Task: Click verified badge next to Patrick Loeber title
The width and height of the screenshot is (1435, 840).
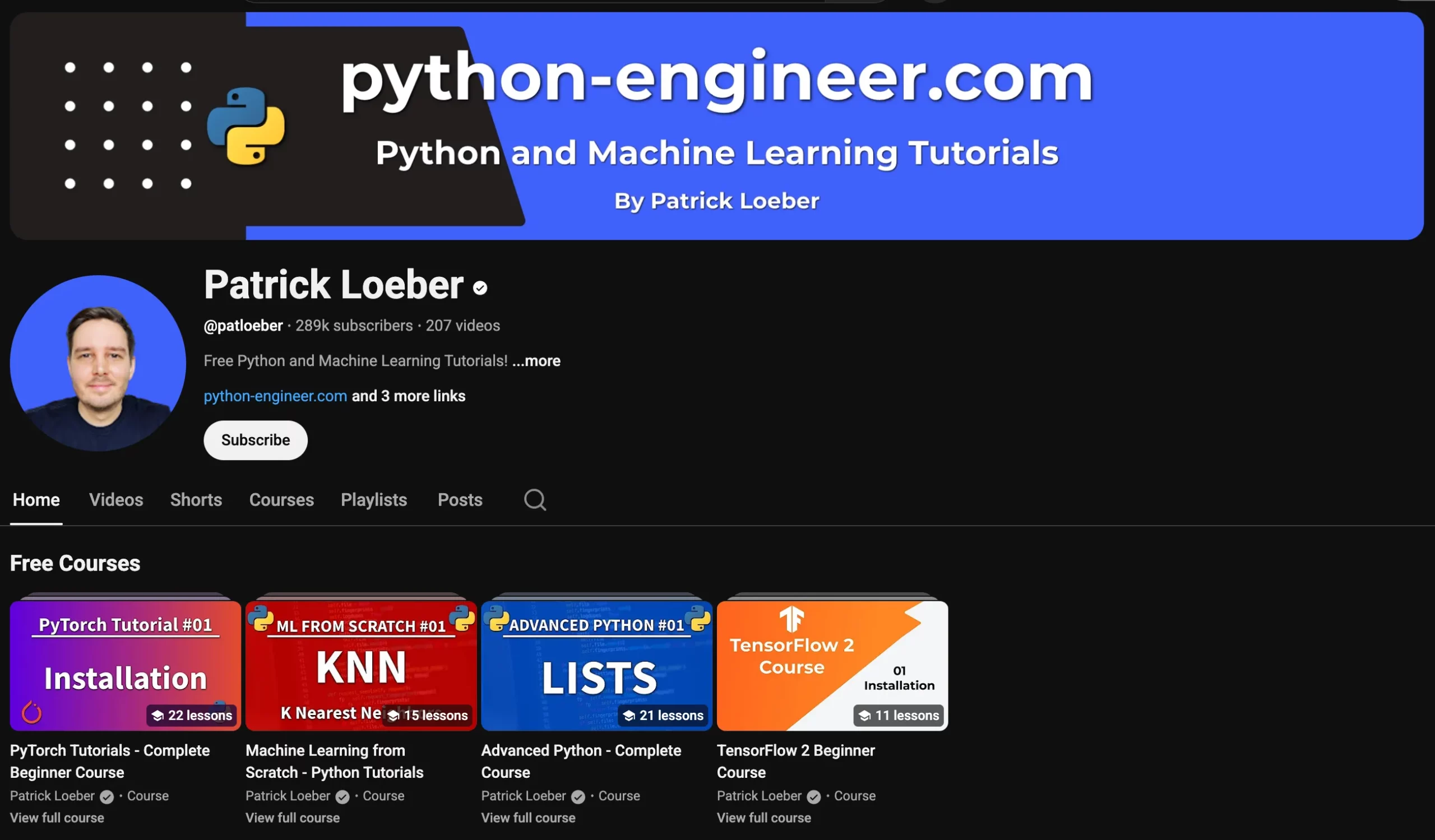Action: click(x=480, y=288)
